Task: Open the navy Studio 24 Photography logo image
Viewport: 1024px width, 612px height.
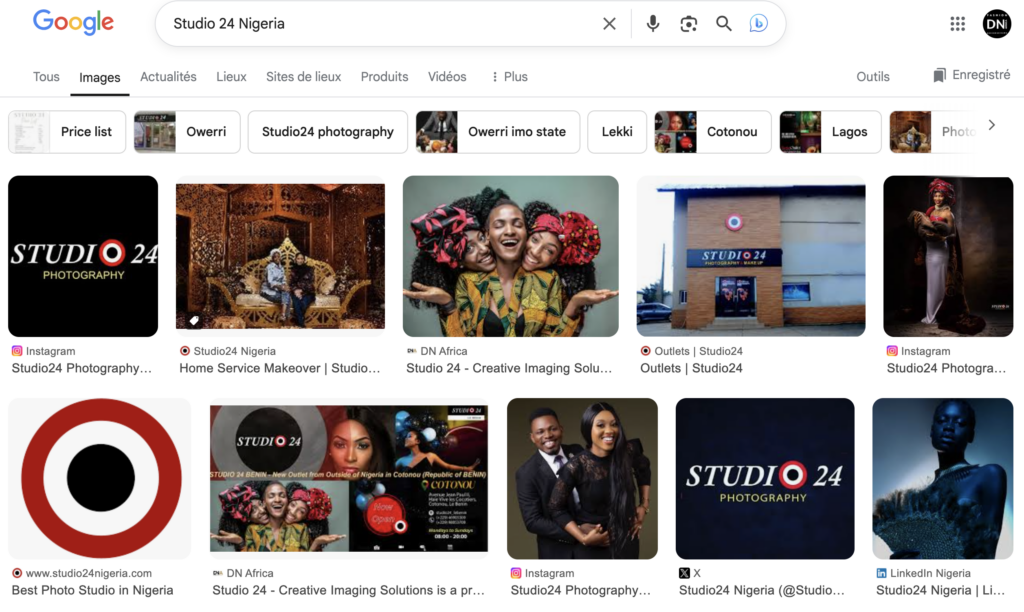Action: click(765, 478)
